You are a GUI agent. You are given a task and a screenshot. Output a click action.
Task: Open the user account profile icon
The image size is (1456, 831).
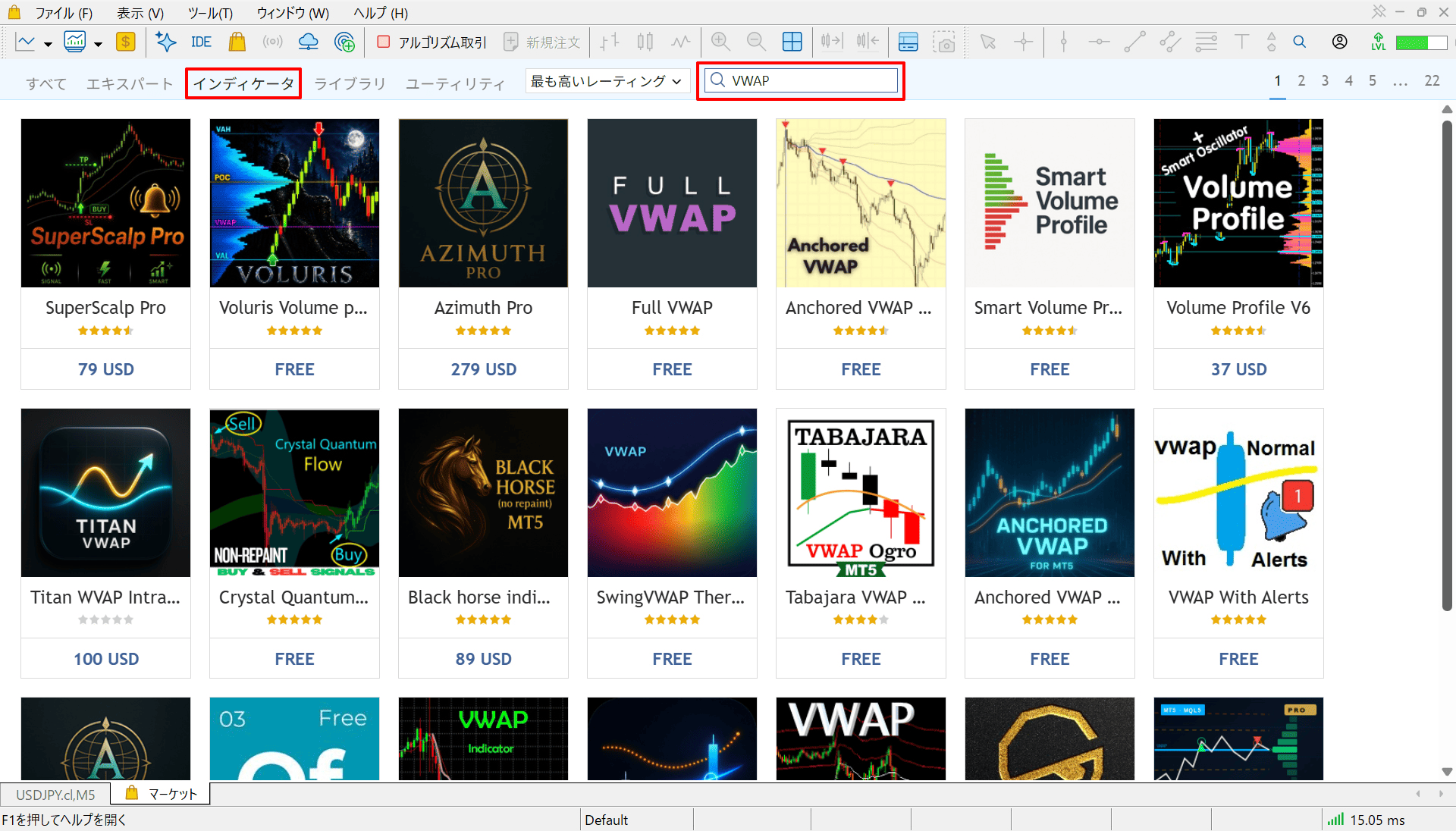click(1340, 42)
